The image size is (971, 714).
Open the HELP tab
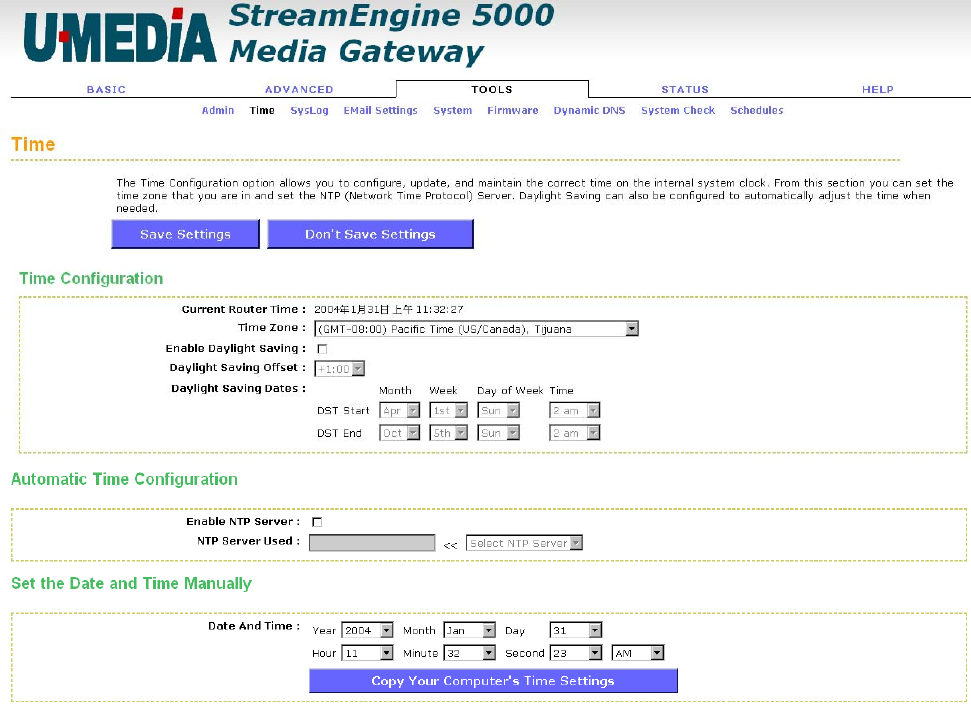pyautogui.click(x=877, y=89)
